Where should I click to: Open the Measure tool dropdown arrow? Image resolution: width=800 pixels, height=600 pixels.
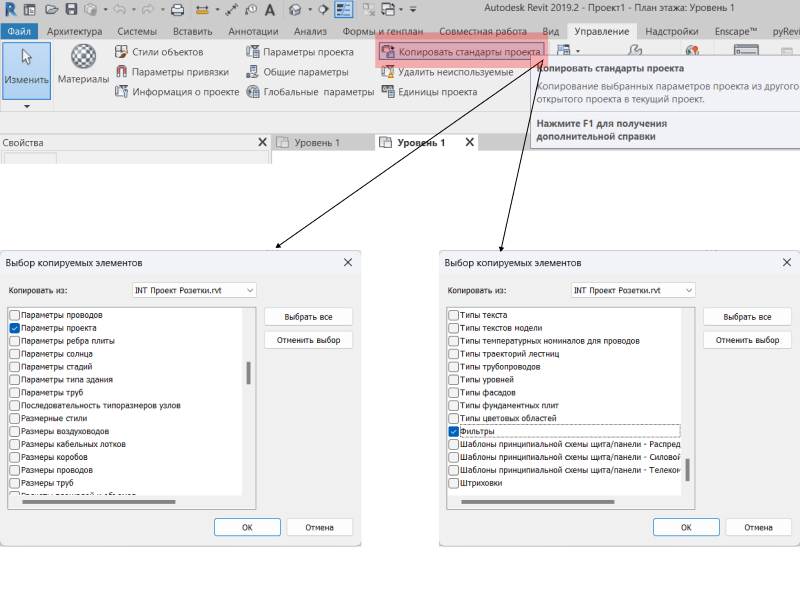coord(217,9)
